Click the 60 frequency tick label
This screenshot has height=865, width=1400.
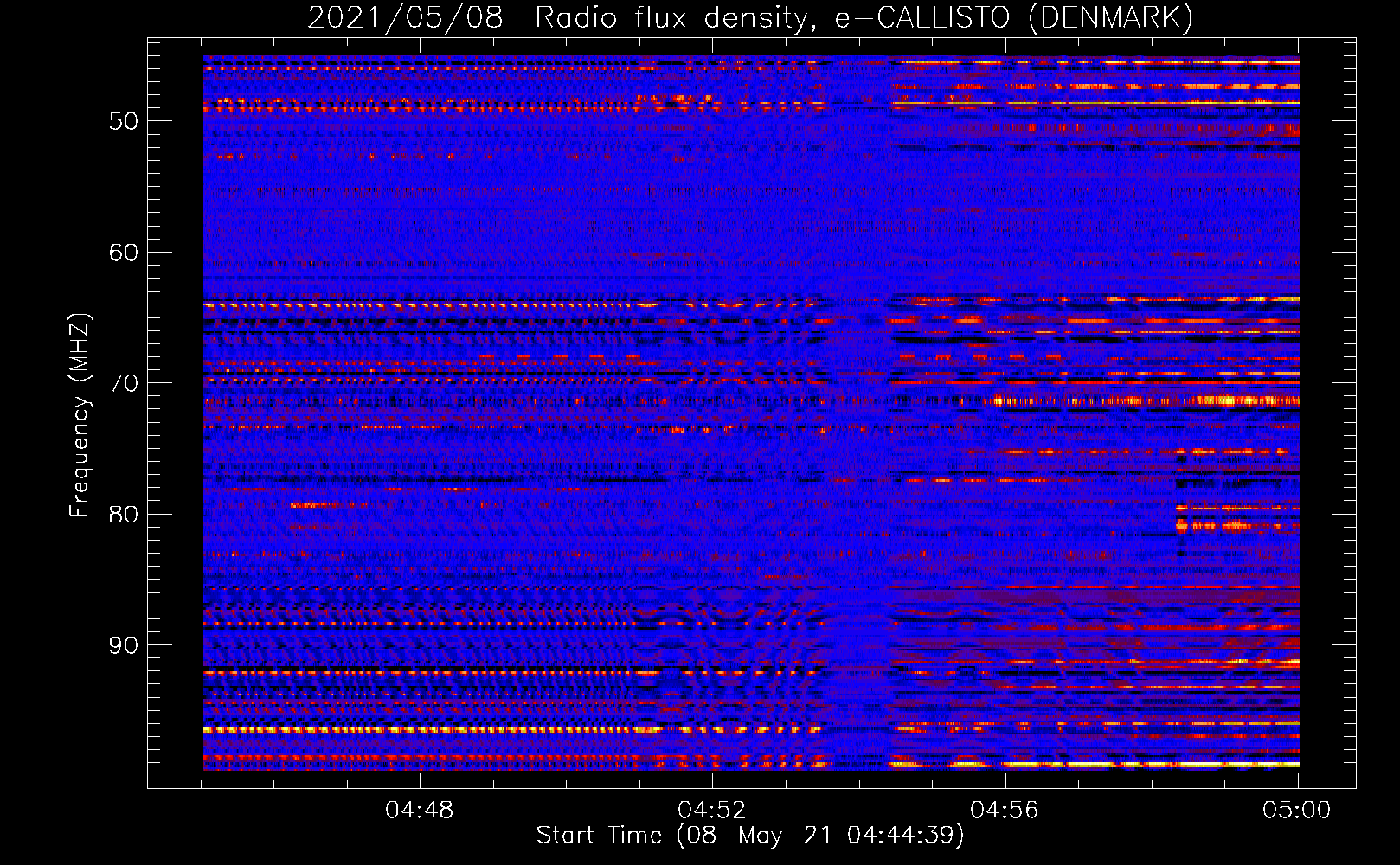pyautogui.click(x=124, y=253)
